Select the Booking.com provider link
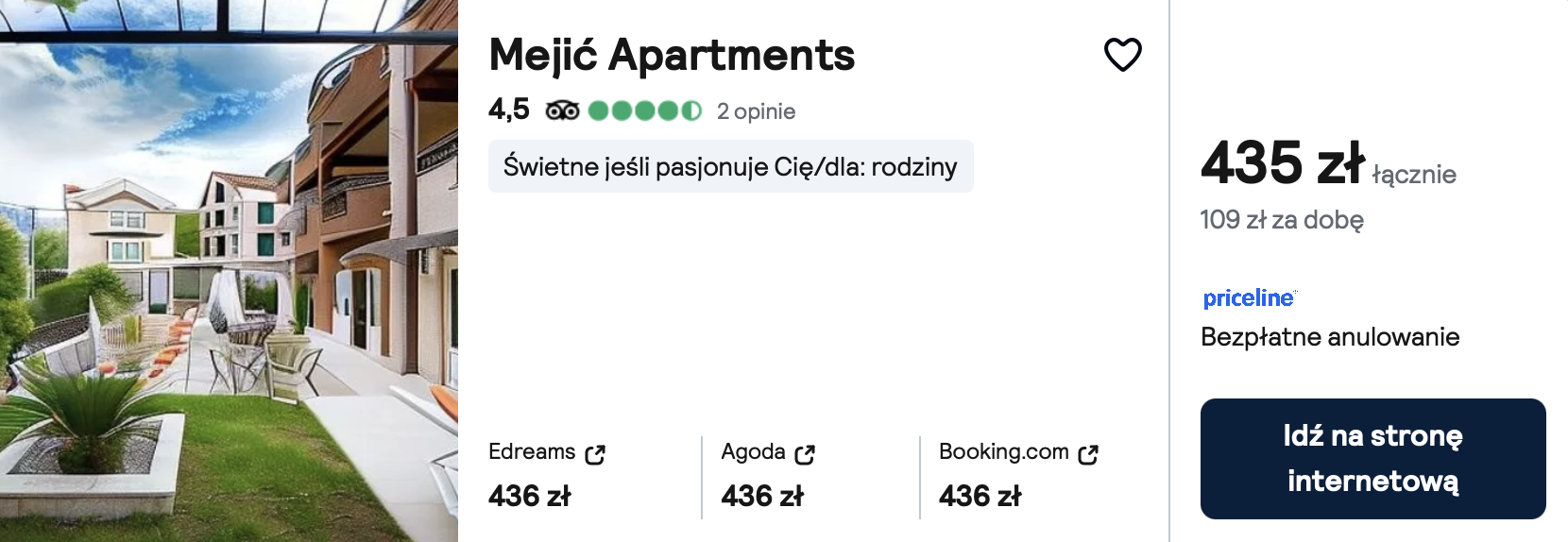 (1004, 452)
